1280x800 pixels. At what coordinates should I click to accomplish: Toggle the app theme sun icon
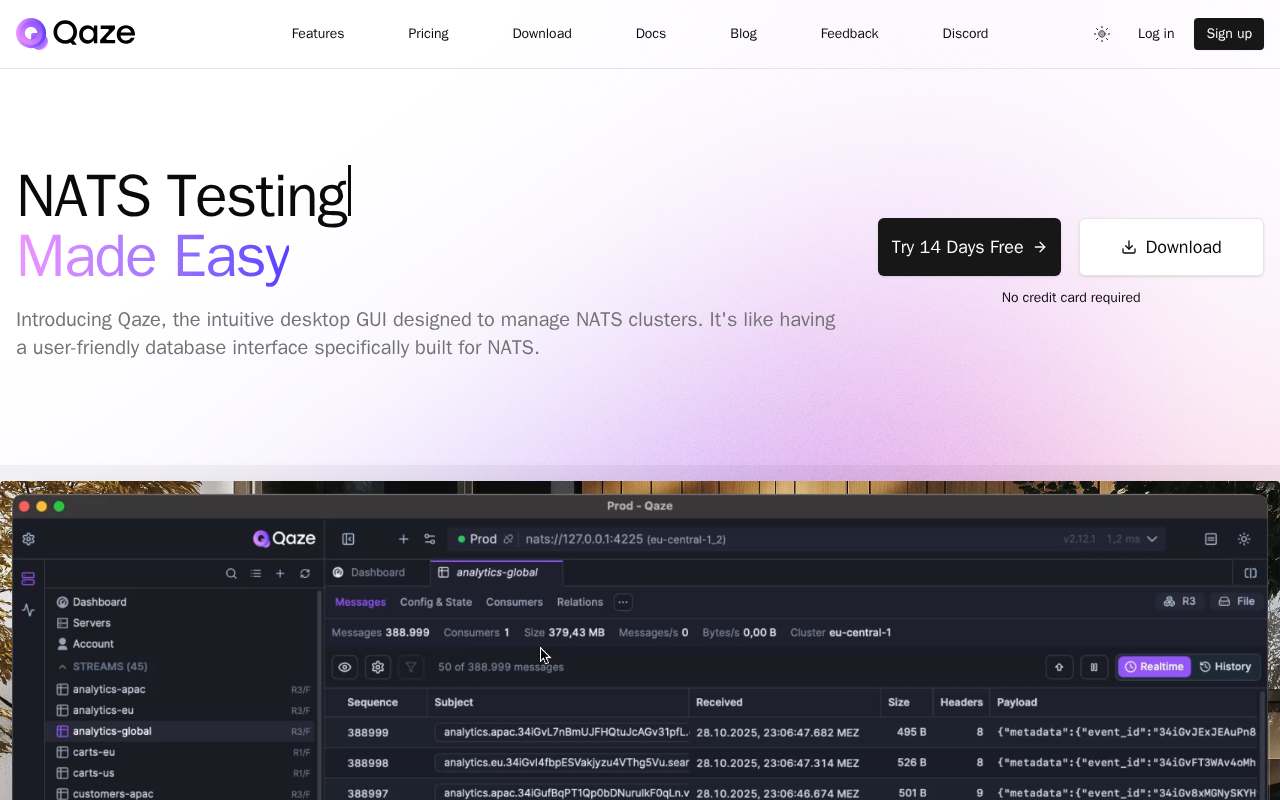click(1244, 539)
